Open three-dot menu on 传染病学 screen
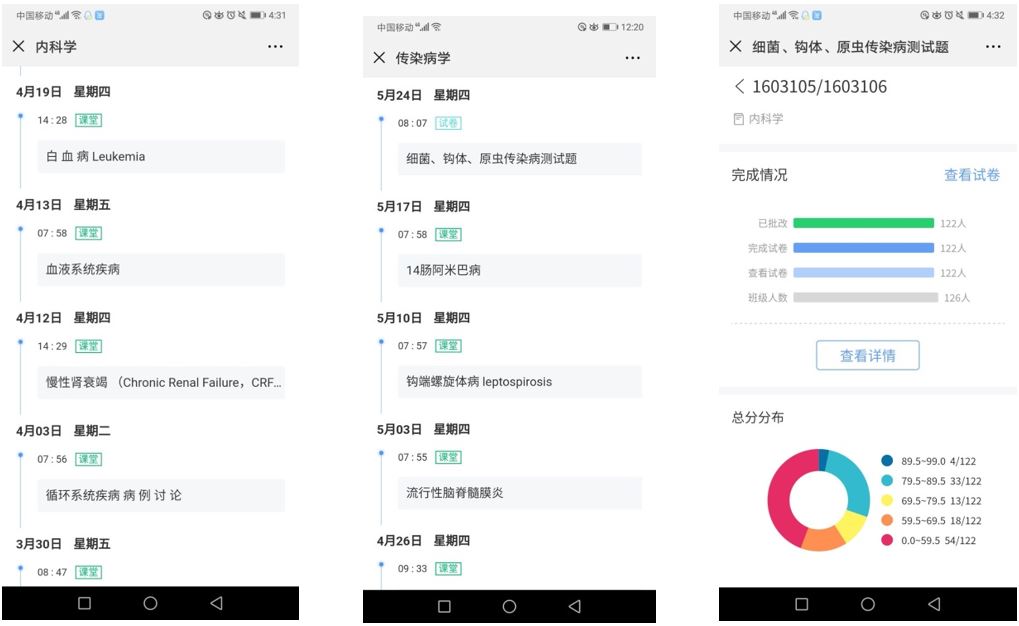Screen dimensions: 1019x626 [633, 58]
